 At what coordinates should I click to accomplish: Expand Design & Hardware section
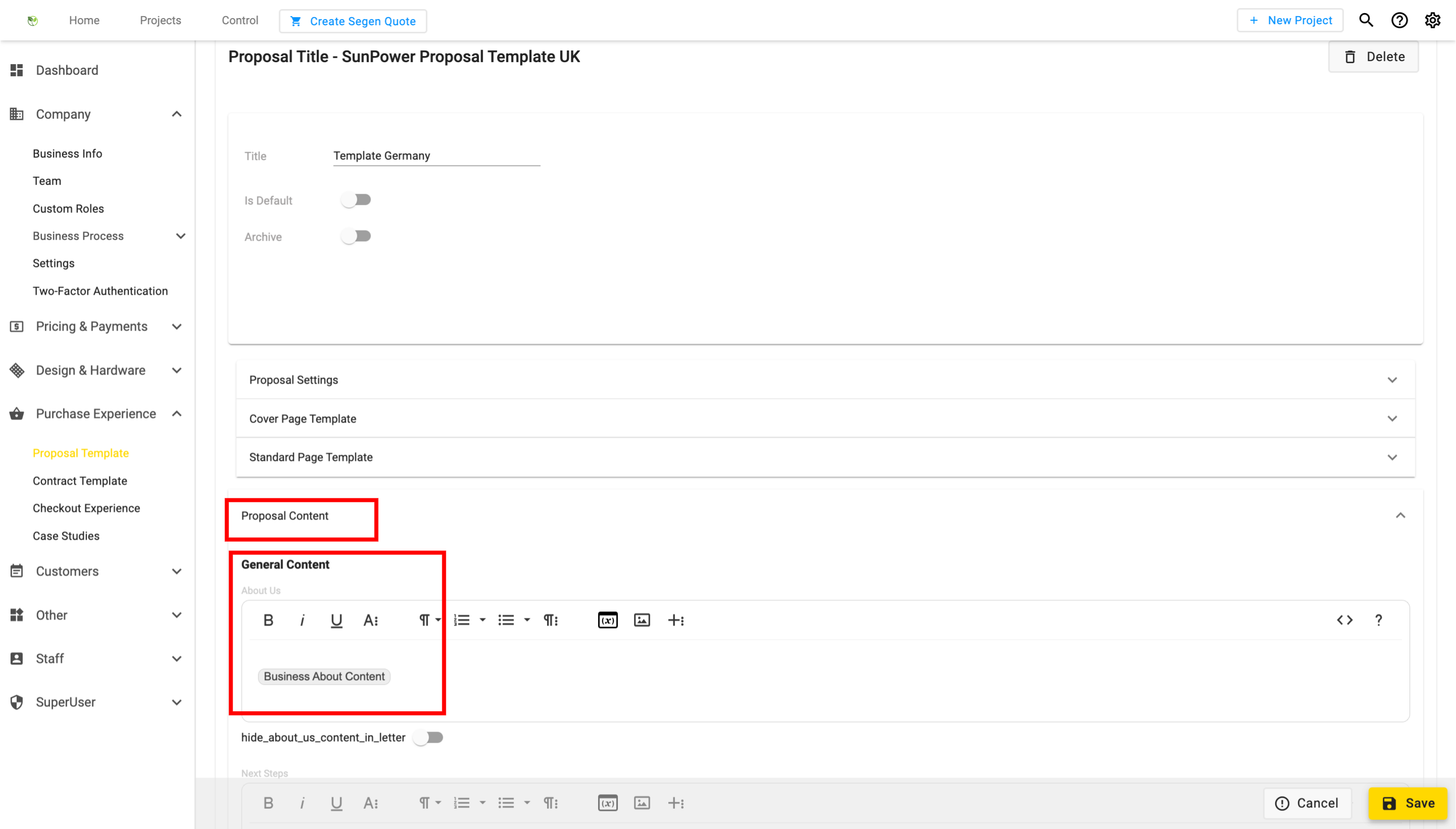click(176, 371)
